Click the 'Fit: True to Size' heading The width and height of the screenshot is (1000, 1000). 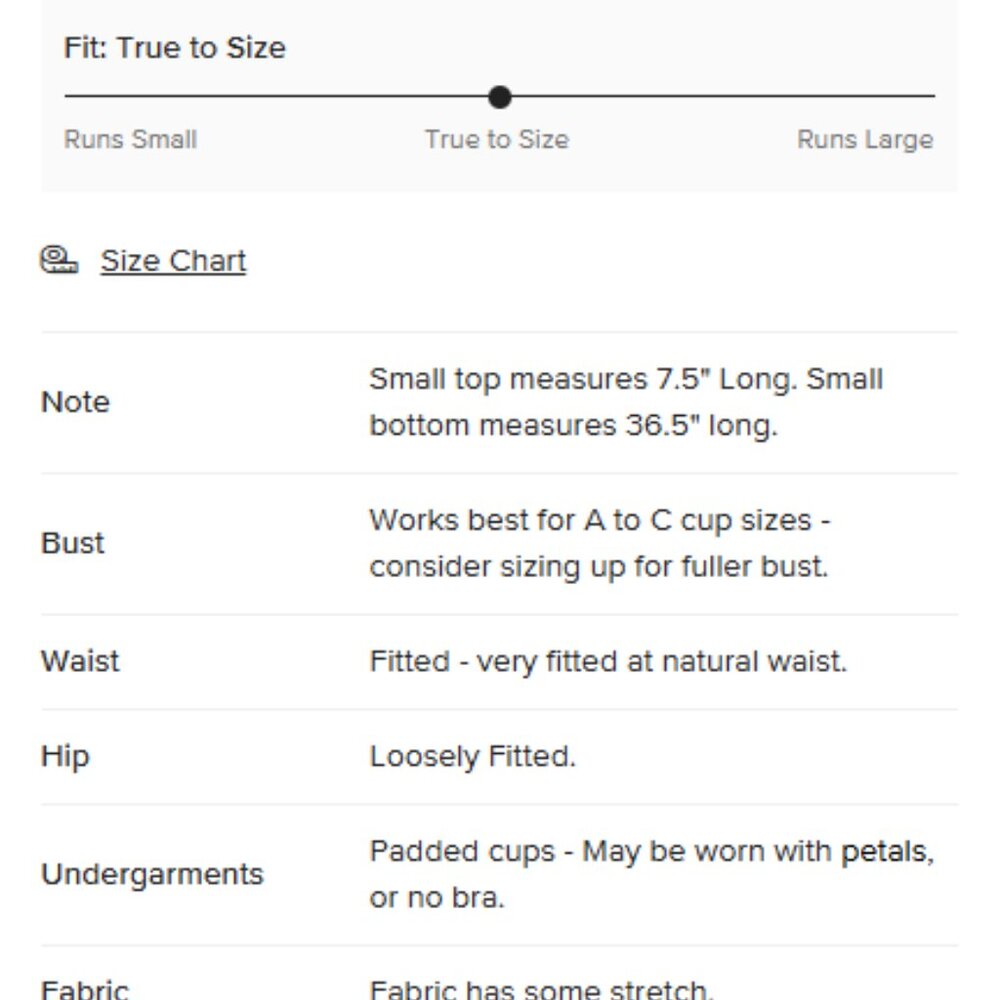point(175,48)
